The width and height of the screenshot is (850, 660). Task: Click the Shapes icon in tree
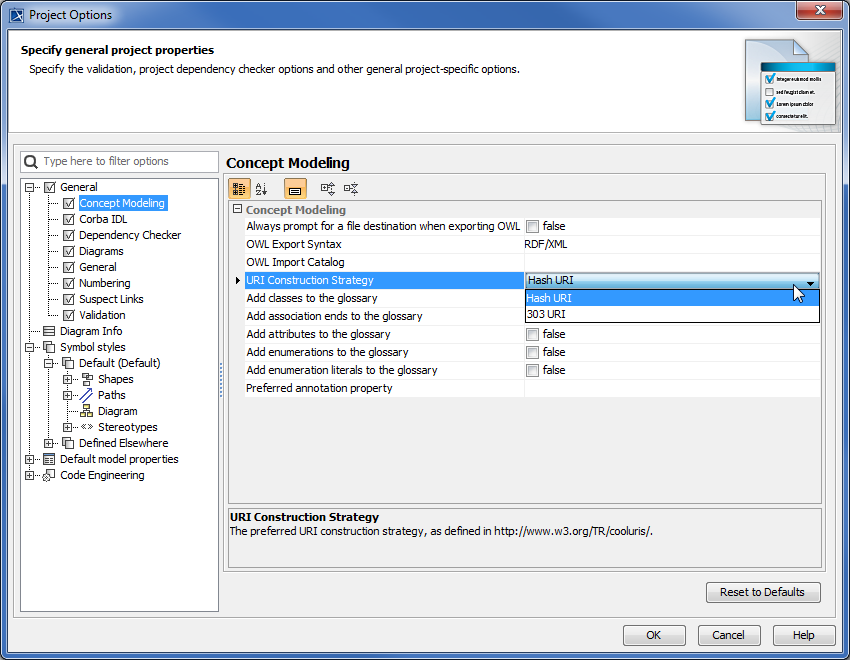87,379
